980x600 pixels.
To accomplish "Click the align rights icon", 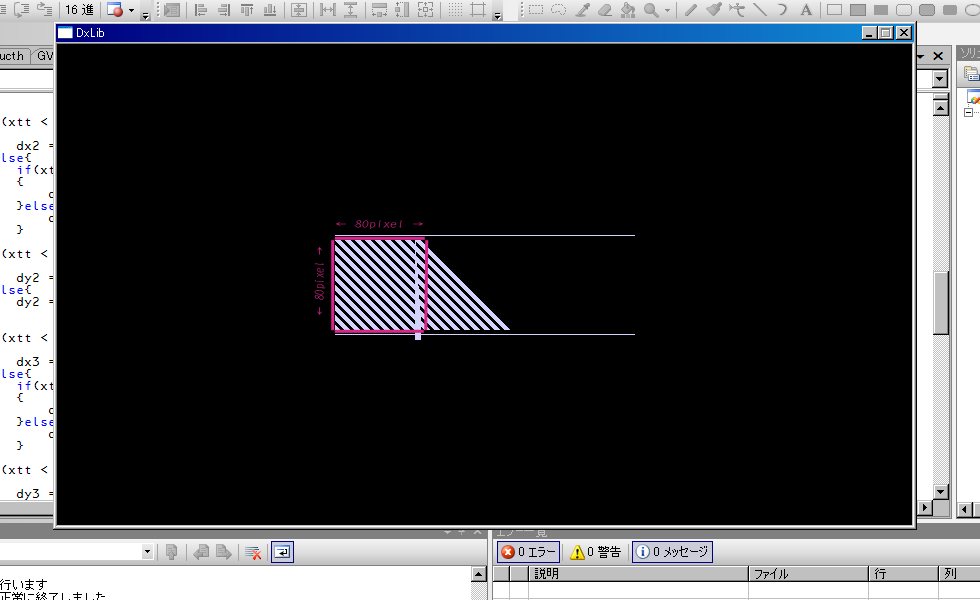I will click(224, 10).
